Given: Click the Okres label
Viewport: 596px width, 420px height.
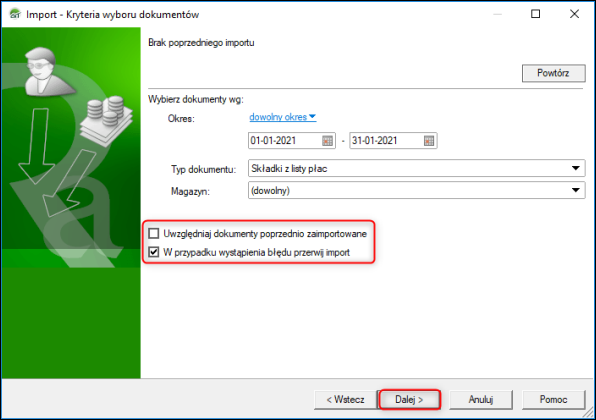Looking at the screenshot, I should pos(181,119).
